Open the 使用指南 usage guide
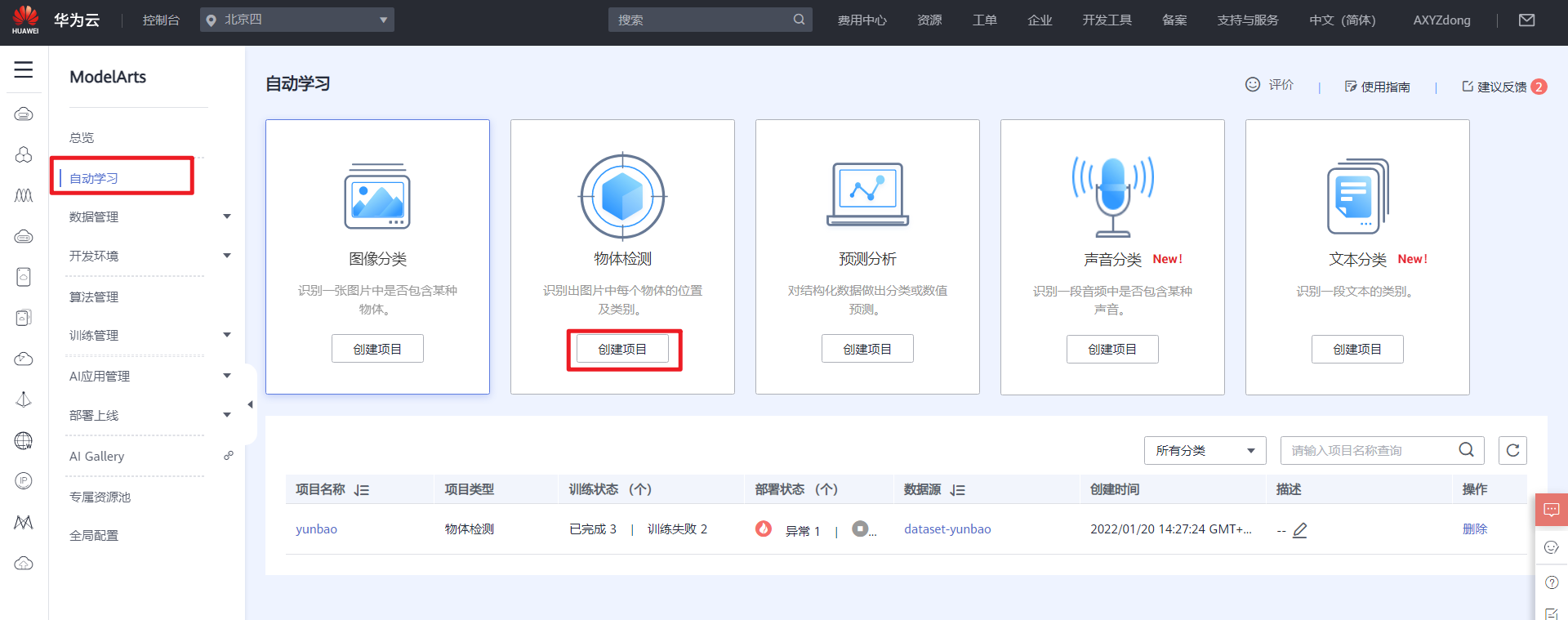 [1378, 87]
